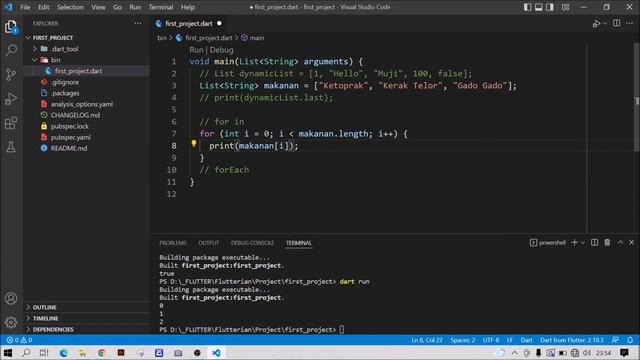Open the Explorer view in activity bar
Image resolution: width=640 pixels, height=360 pixels.
[x=11, y=27]
